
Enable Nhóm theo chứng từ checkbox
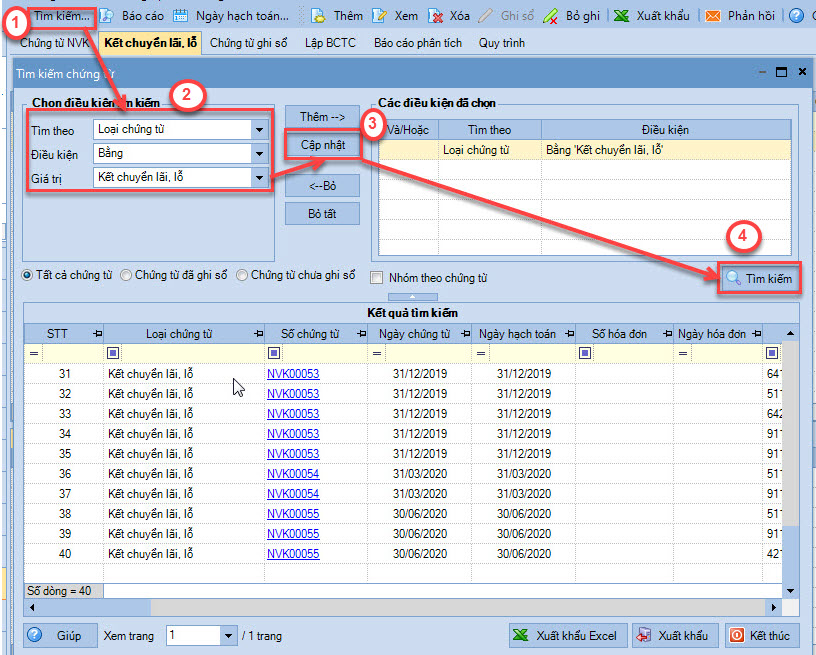coord(376,278)
